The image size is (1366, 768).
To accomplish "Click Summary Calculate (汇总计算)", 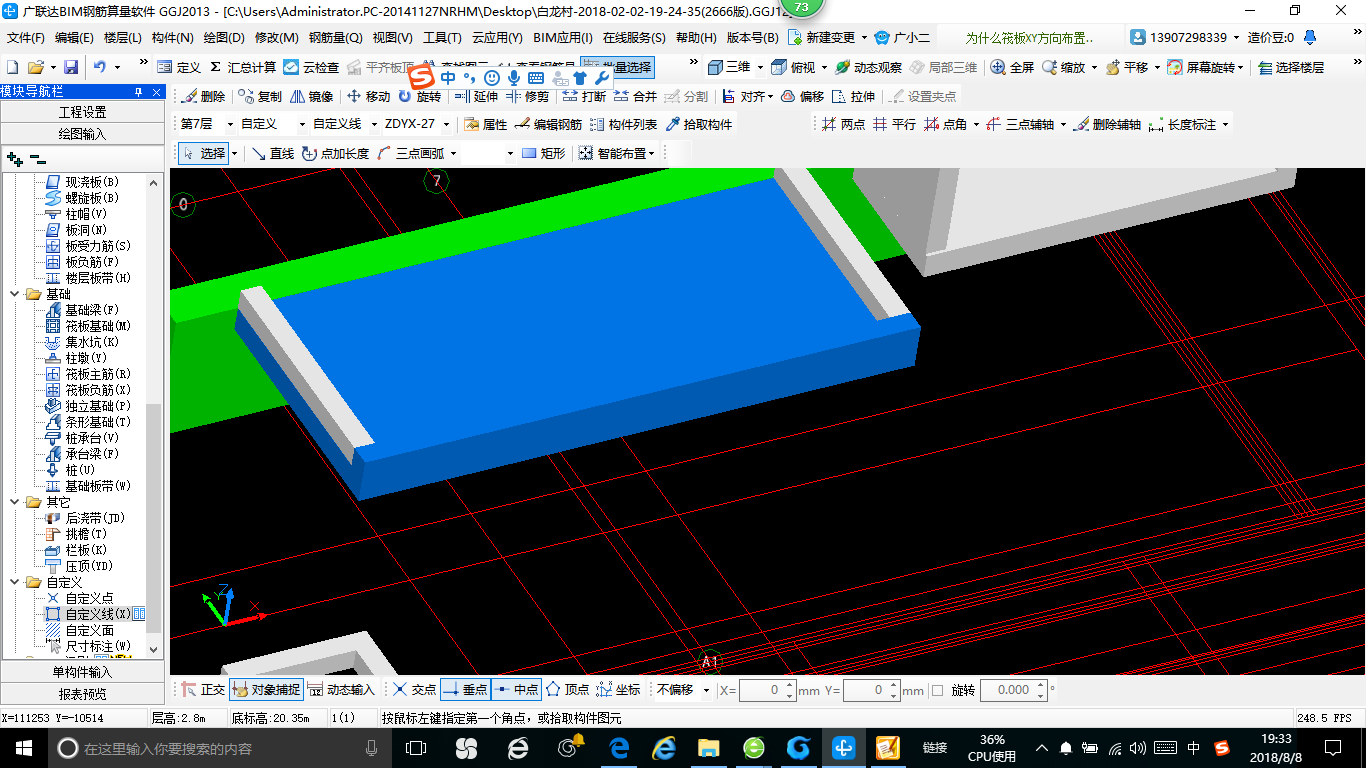I will pyautogui.click(x=242, y=67).
